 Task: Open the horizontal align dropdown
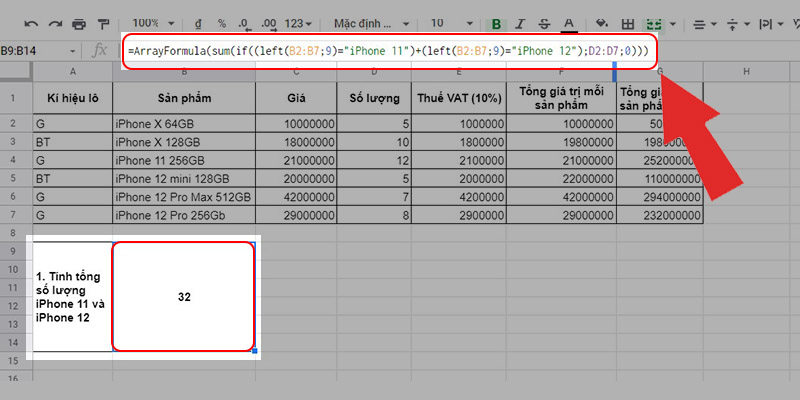pos(706,24)
